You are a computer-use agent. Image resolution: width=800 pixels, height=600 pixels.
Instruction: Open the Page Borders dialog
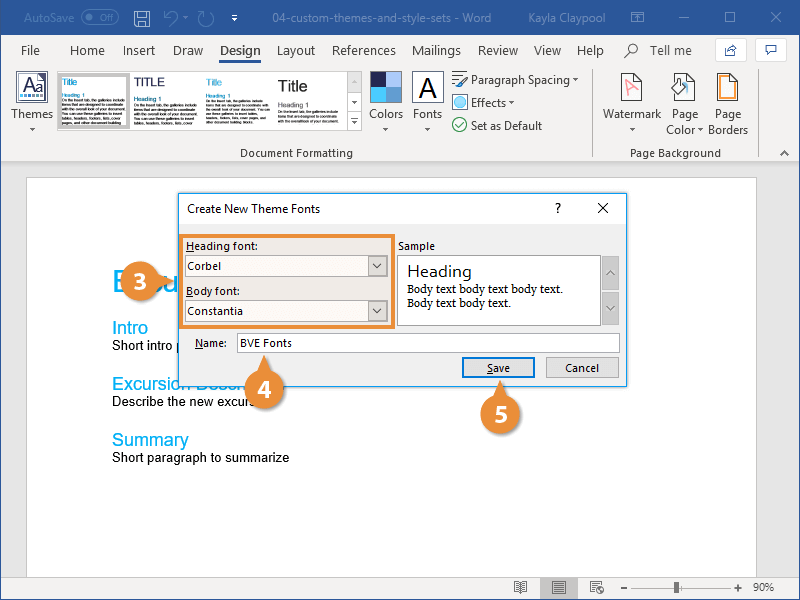728,104
